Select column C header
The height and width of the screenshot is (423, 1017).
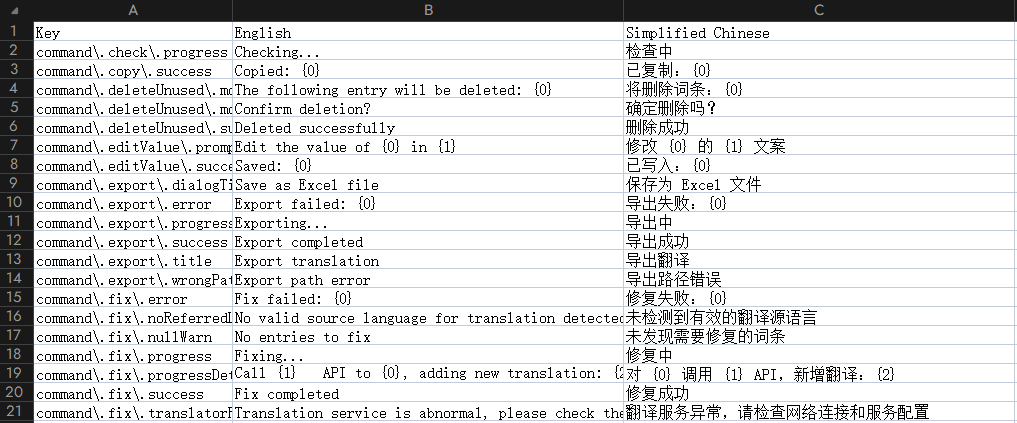820,10
